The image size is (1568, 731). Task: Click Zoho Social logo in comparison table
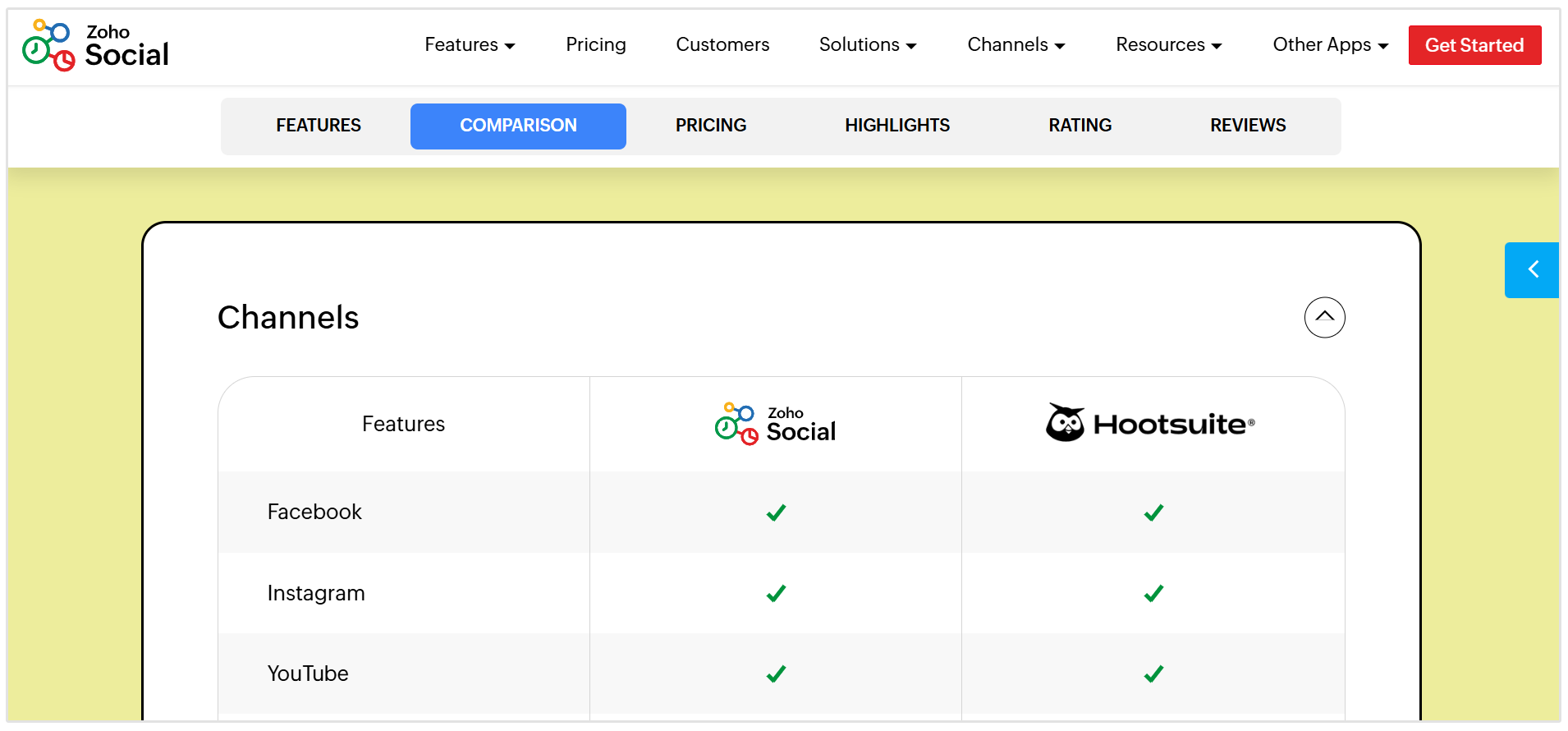coord(775,424)
